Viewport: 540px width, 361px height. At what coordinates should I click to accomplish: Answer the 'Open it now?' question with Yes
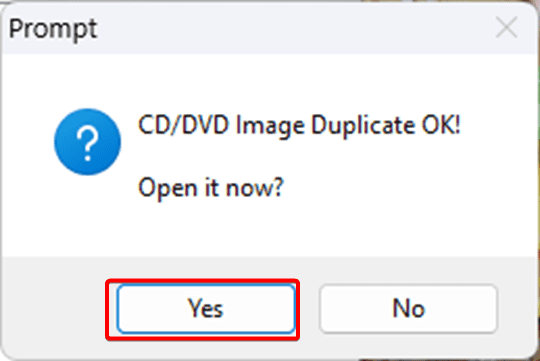point(206,308)
